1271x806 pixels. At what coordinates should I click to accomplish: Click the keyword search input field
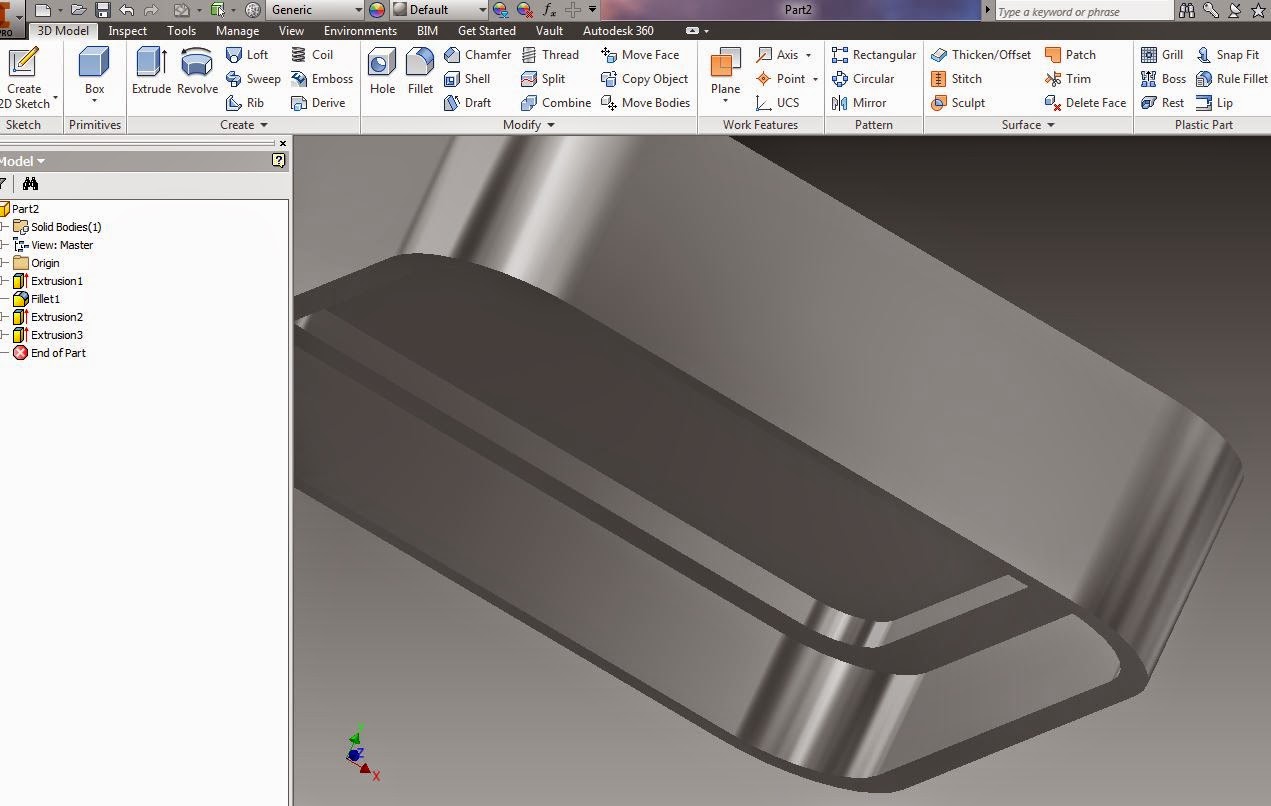tap(1083, 11)
